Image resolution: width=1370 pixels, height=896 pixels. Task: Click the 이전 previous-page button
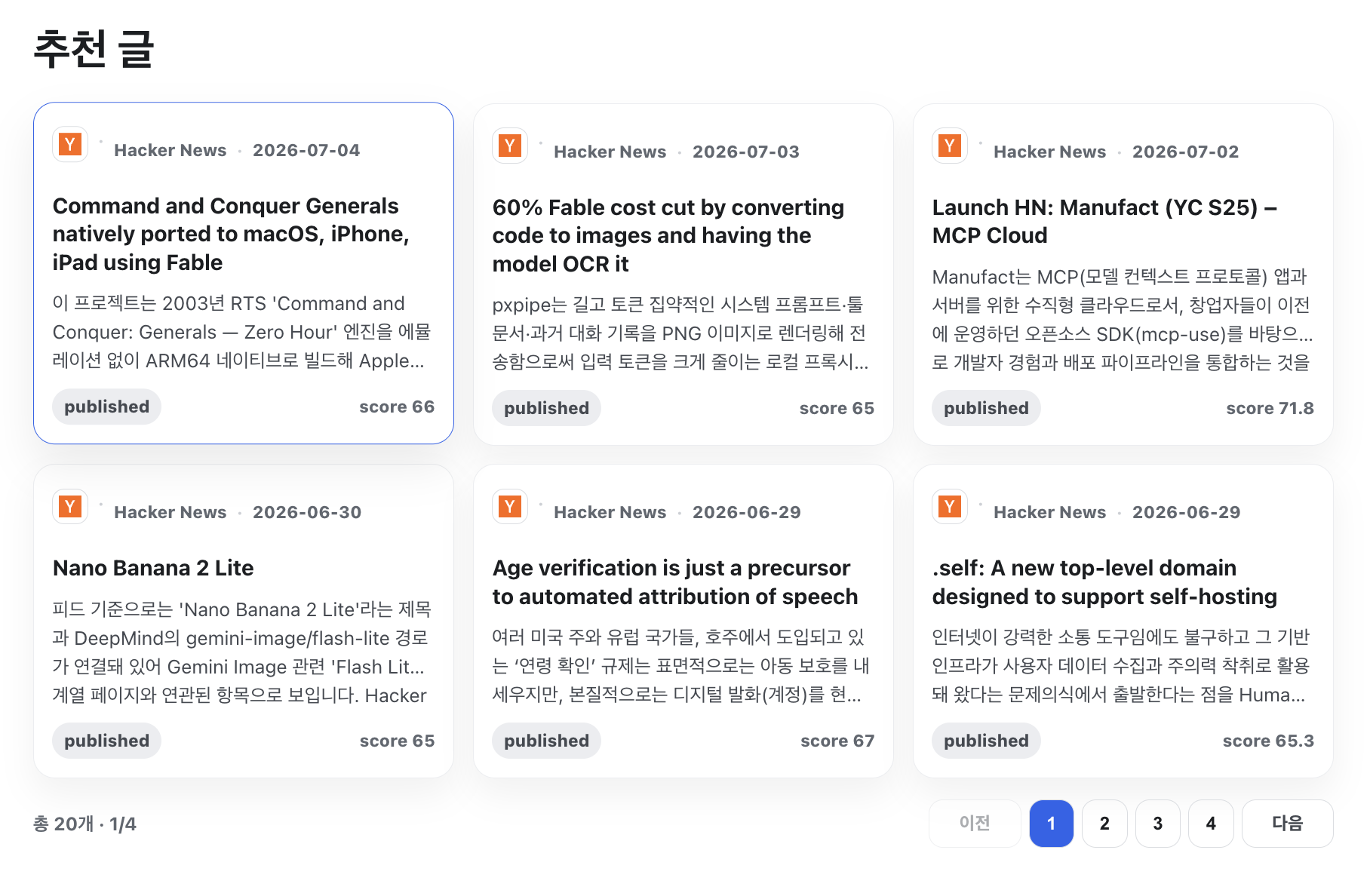(x=975, y=824)
